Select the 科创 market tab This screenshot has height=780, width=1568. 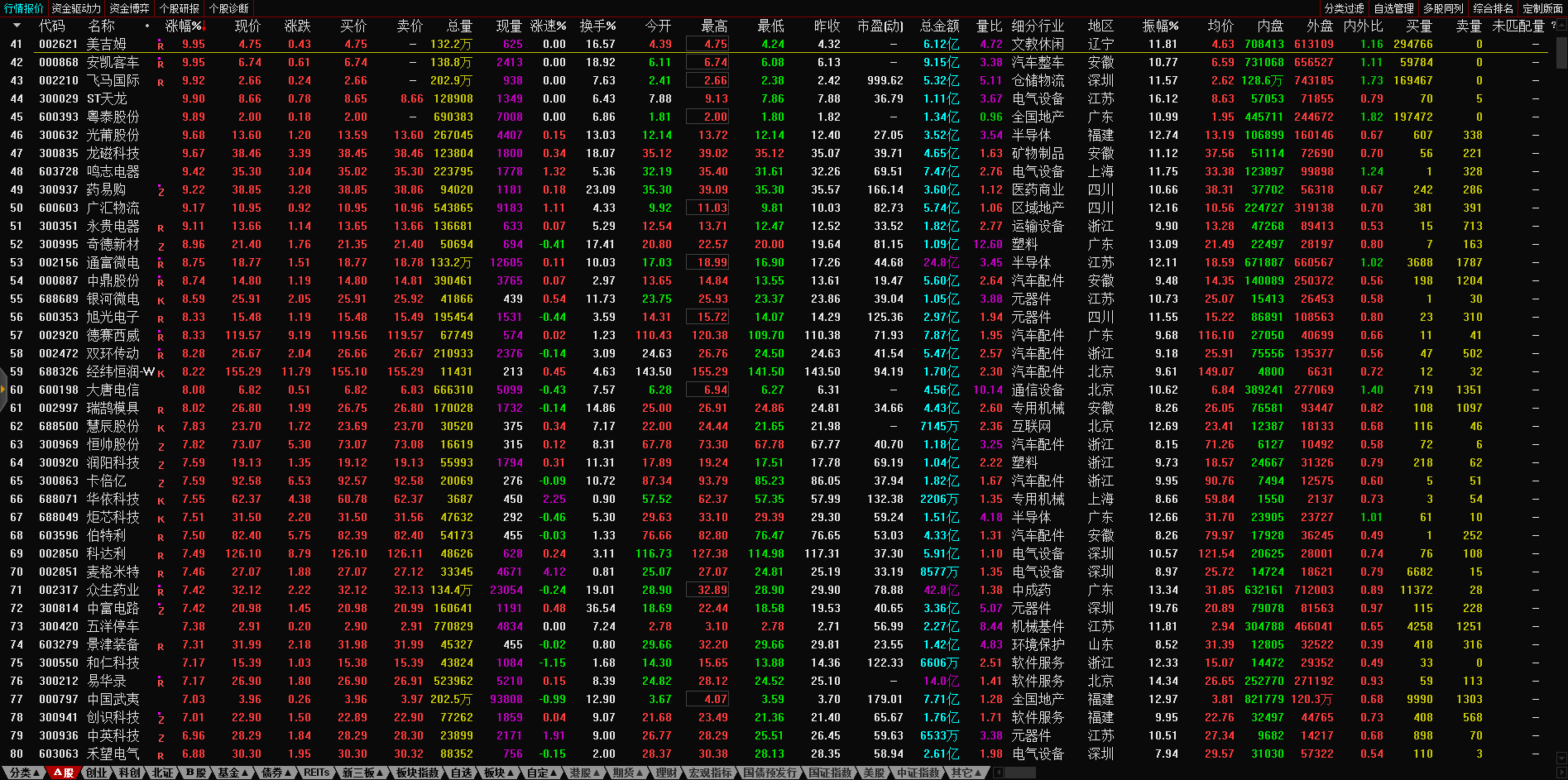[x=130, y=773]
